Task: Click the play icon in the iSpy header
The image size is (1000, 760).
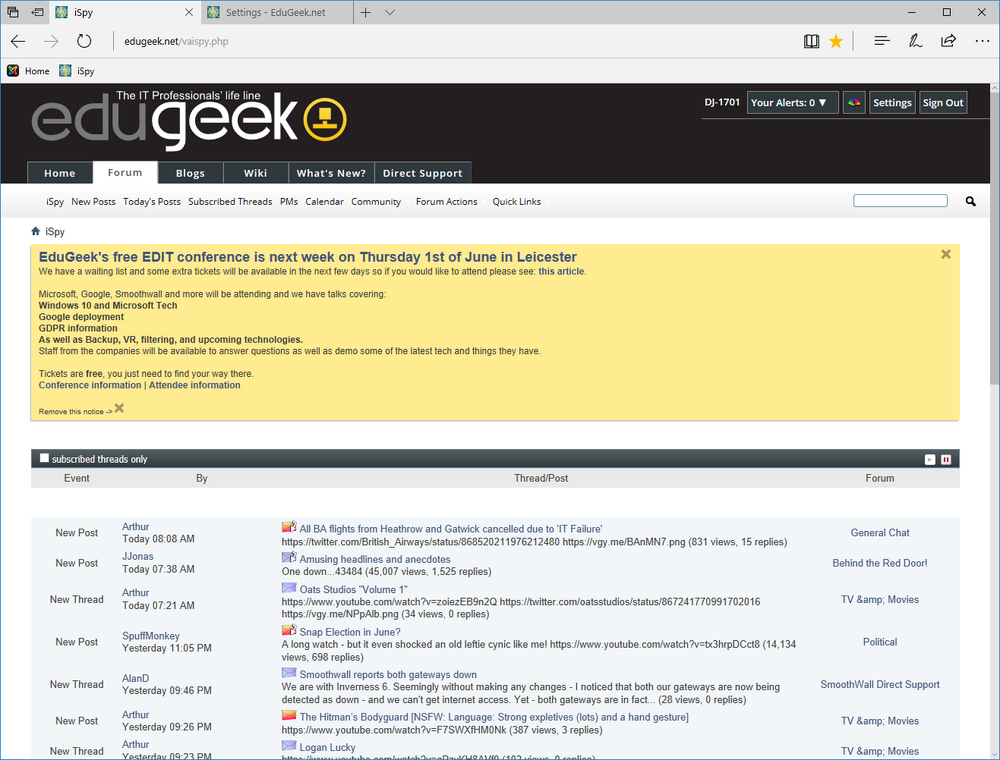Action: pos(930,460)
